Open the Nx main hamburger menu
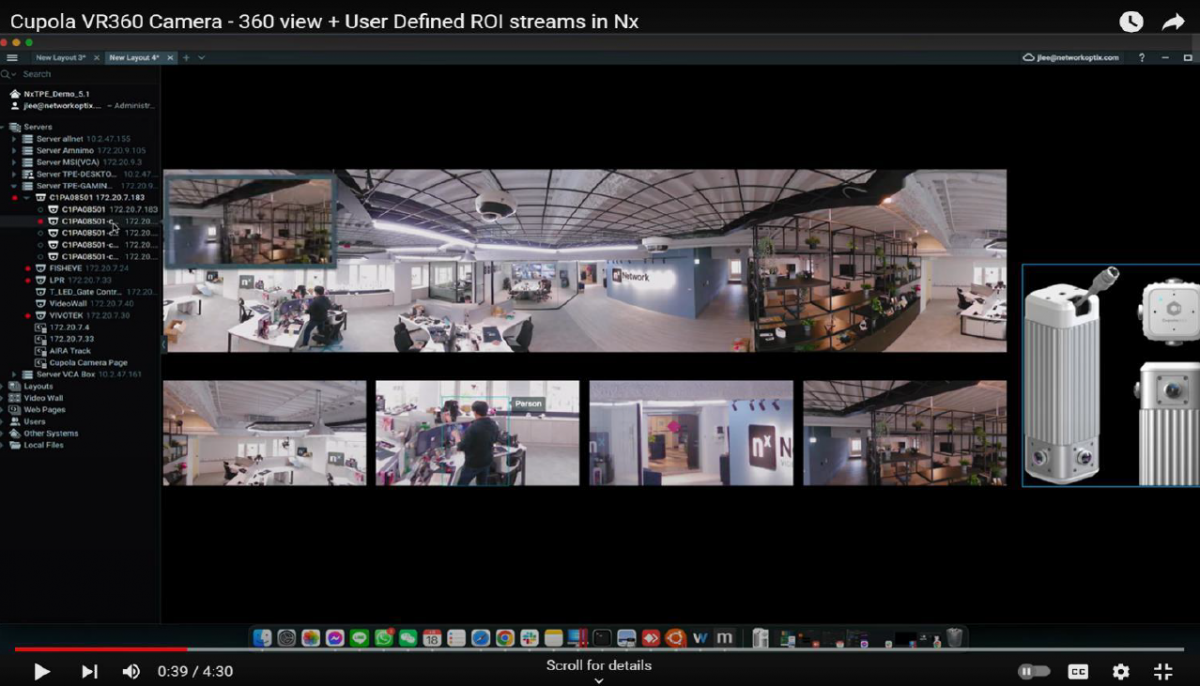The image size is (1200, 686). 12,58
